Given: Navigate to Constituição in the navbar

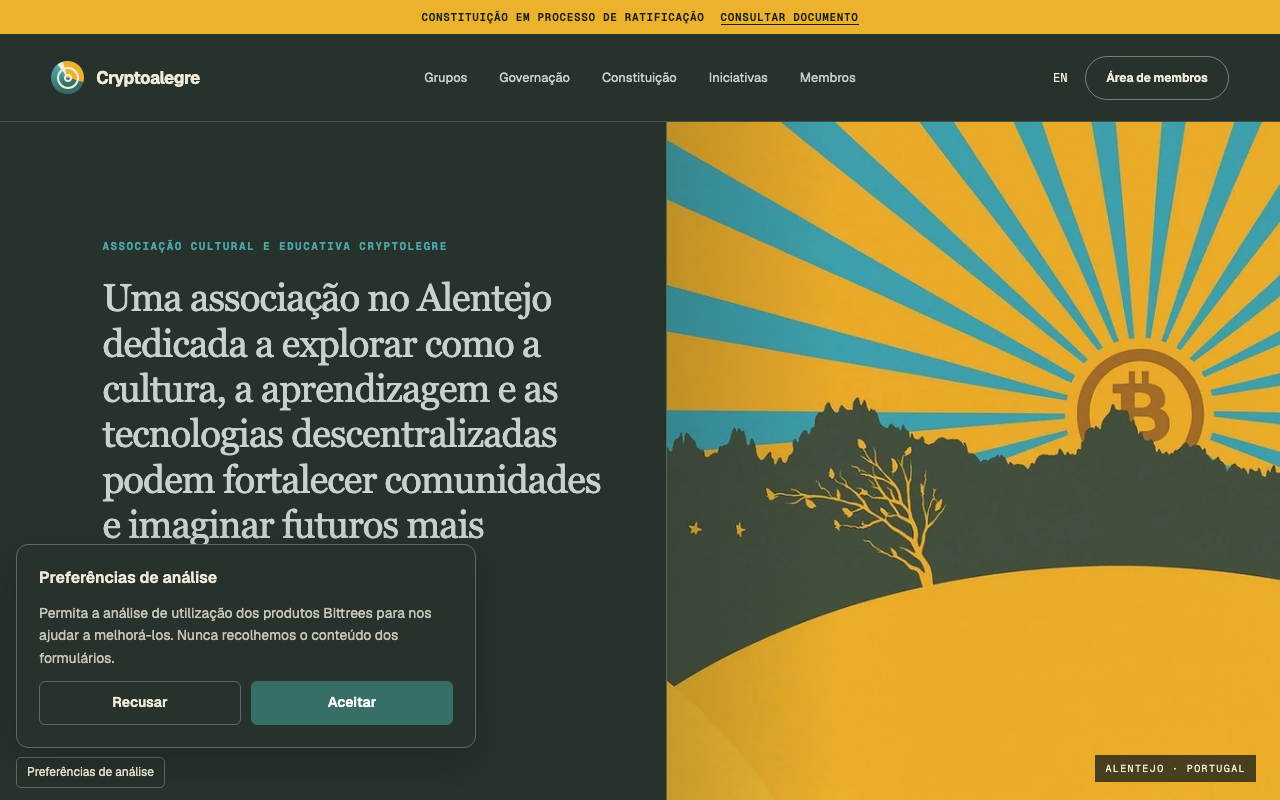Looking at the screenshot, I should point(639,78).
